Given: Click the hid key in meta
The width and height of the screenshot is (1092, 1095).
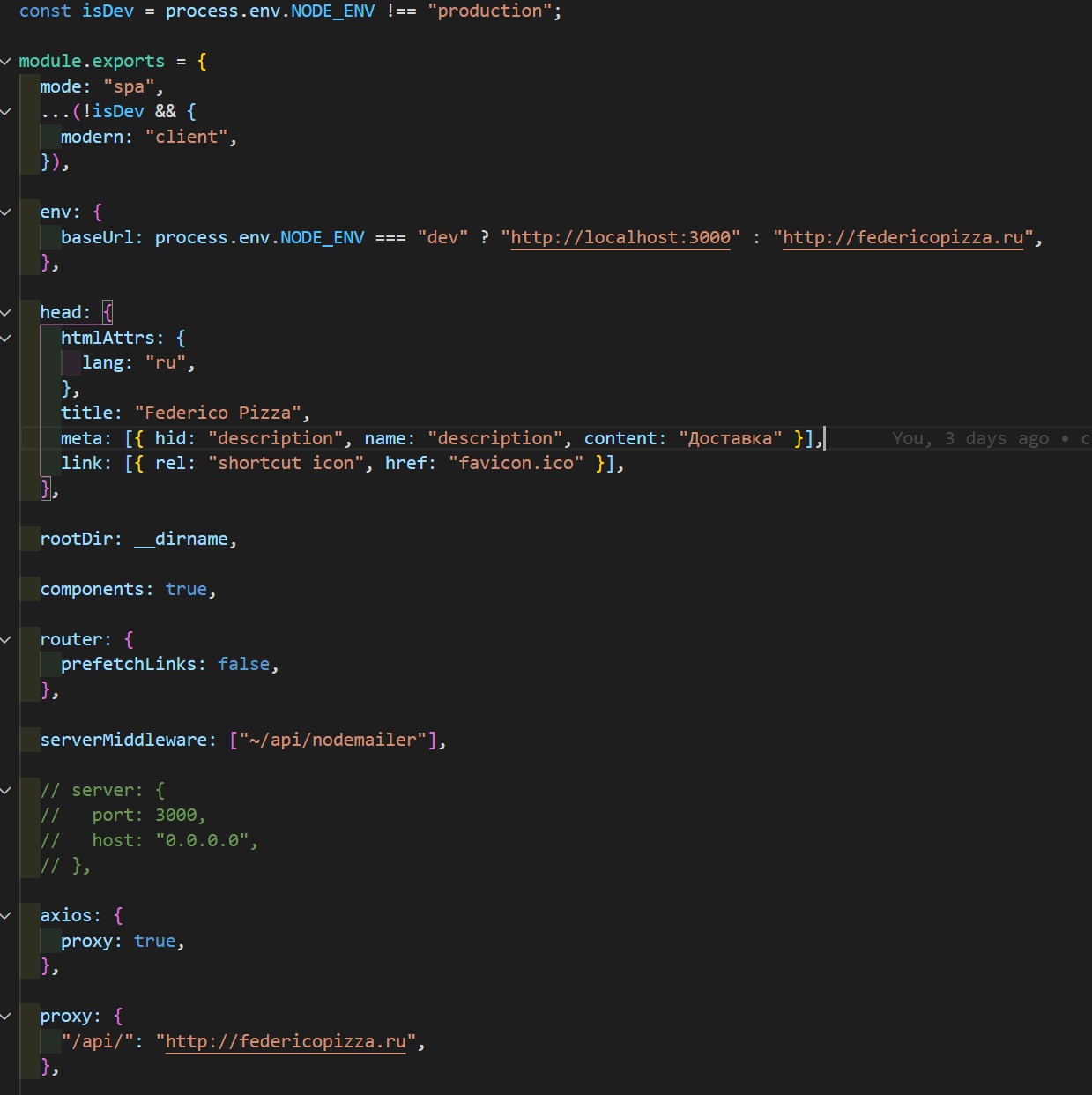Looking at the screenshot, I should click(x=170, y=438).
